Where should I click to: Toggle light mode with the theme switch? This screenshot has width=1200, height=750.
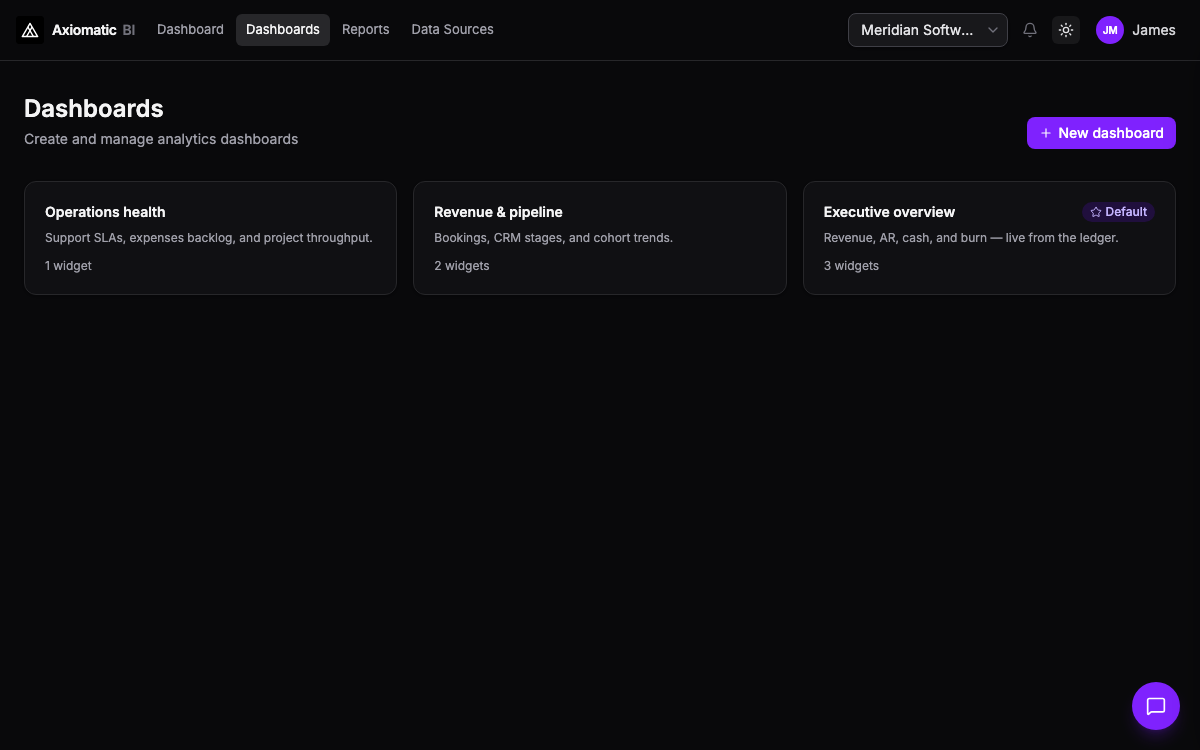point(1066,30)
